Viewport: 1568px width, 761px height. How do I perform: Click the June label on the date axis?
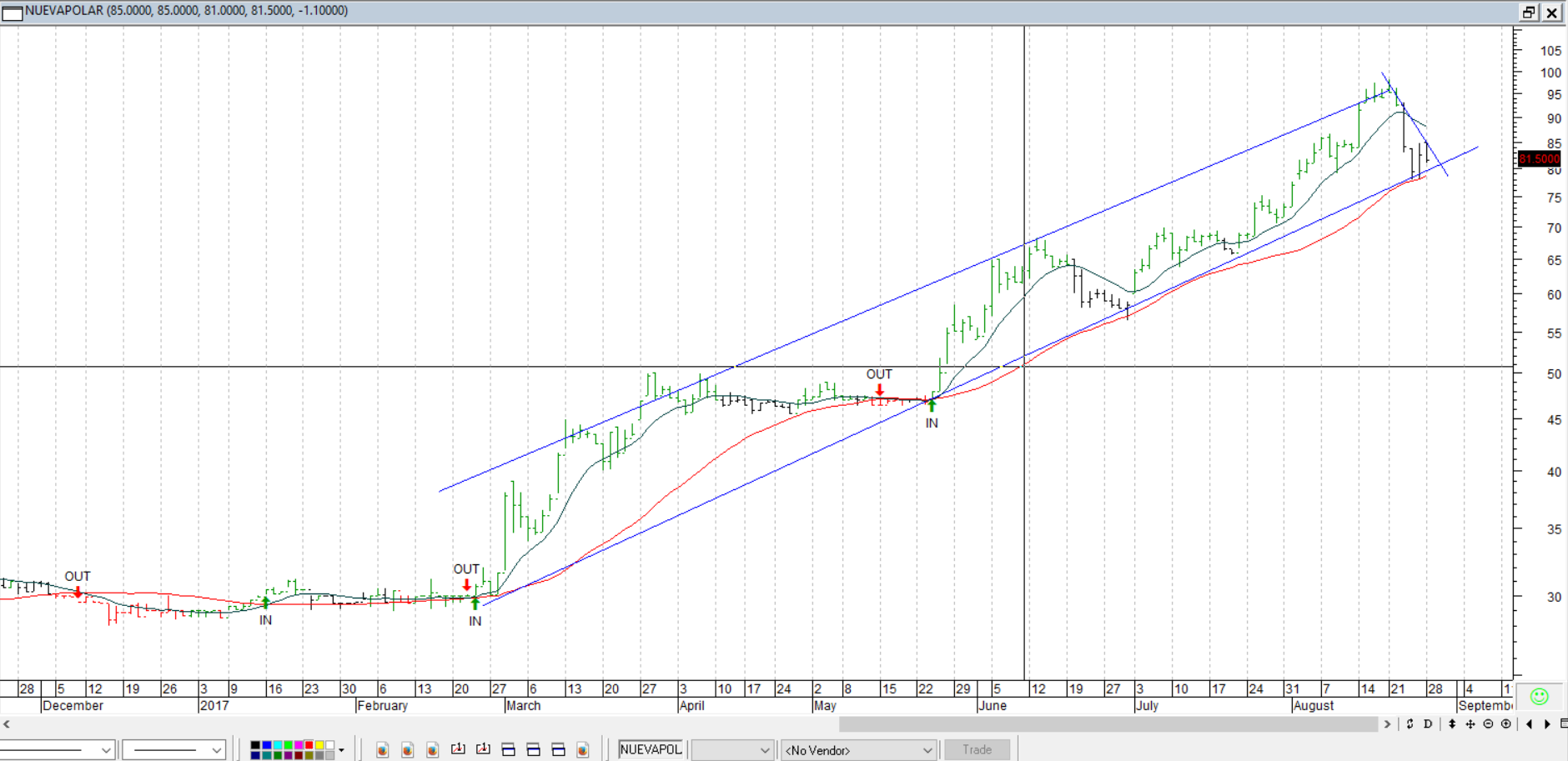pyautogui.click(x=992, y=706)
